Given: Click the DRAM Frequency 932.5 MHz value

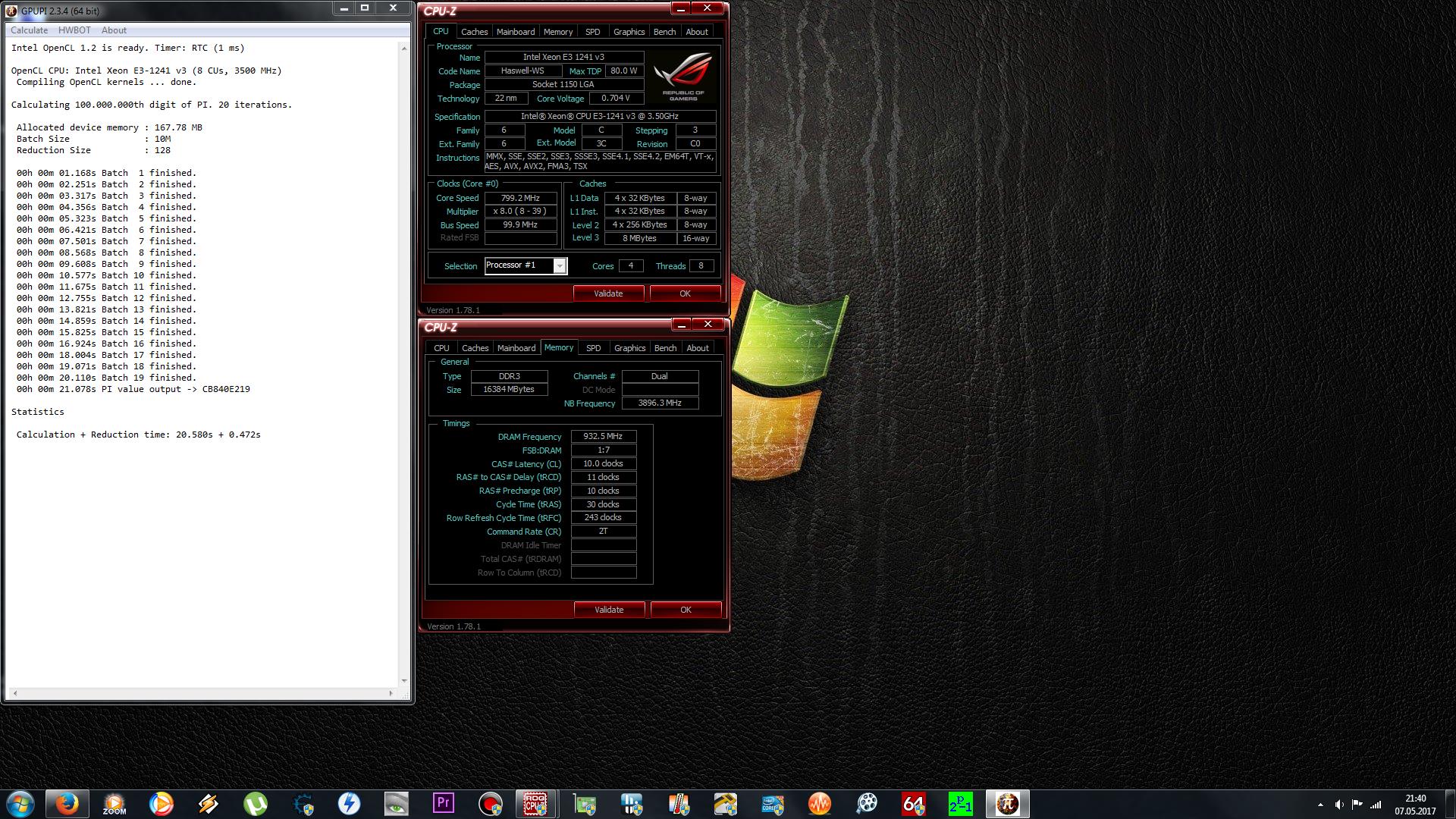Looking at the screenshot, I should (604, 437).
